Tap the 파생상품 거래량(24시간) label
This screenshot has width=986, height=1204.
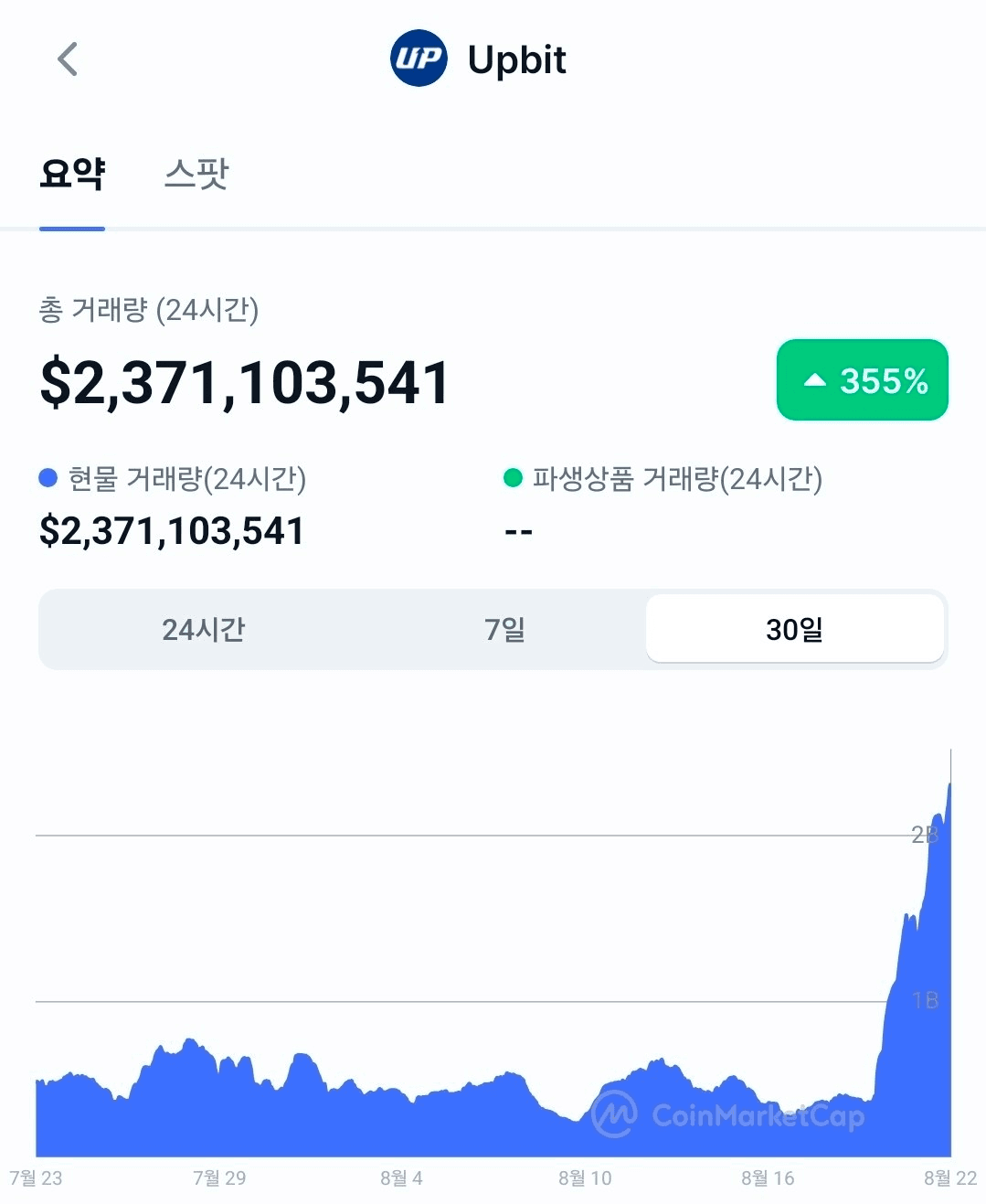coord(677,478)
